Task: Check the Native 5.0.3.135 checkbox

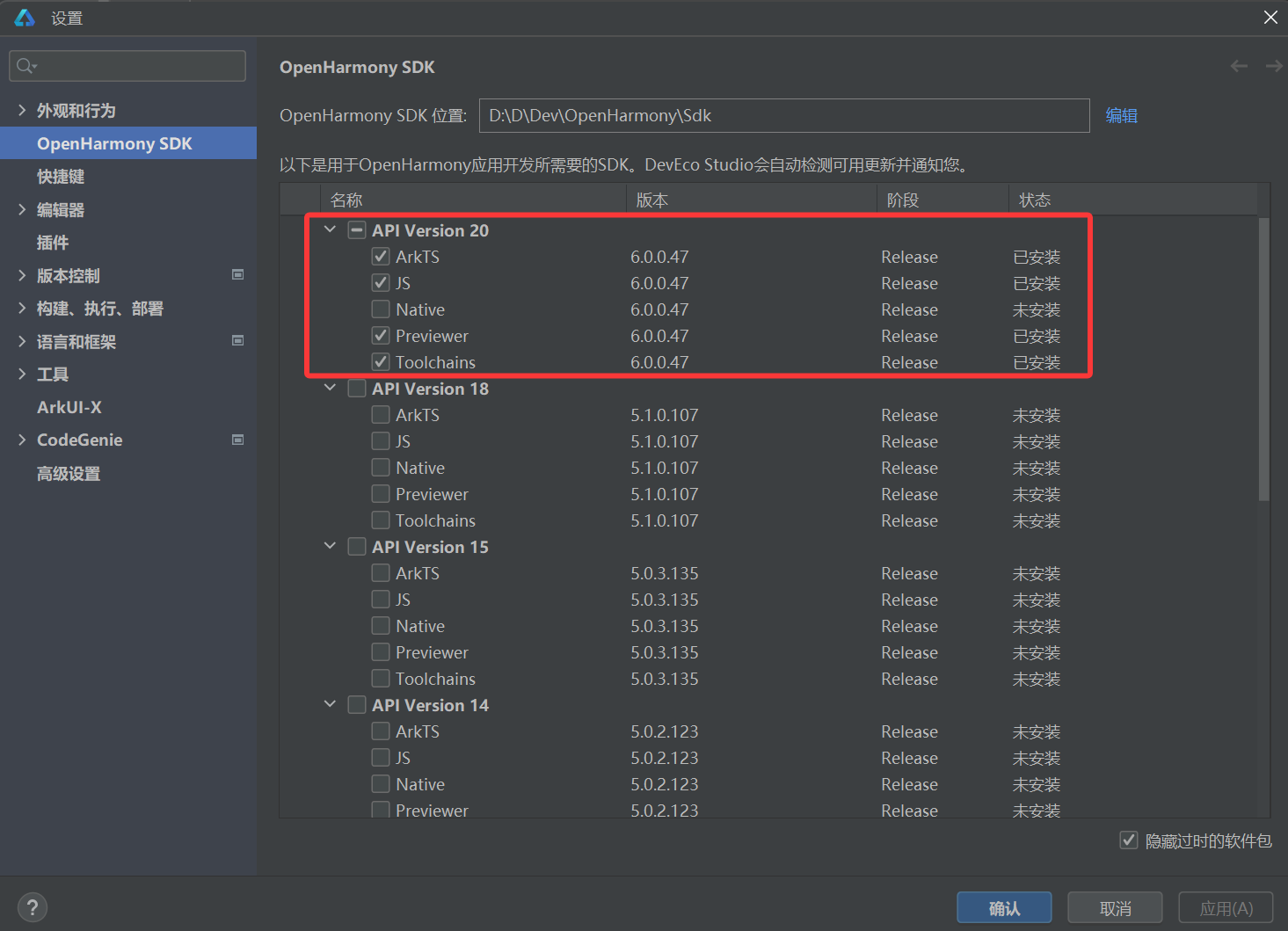Action: [x=381, y=626]
